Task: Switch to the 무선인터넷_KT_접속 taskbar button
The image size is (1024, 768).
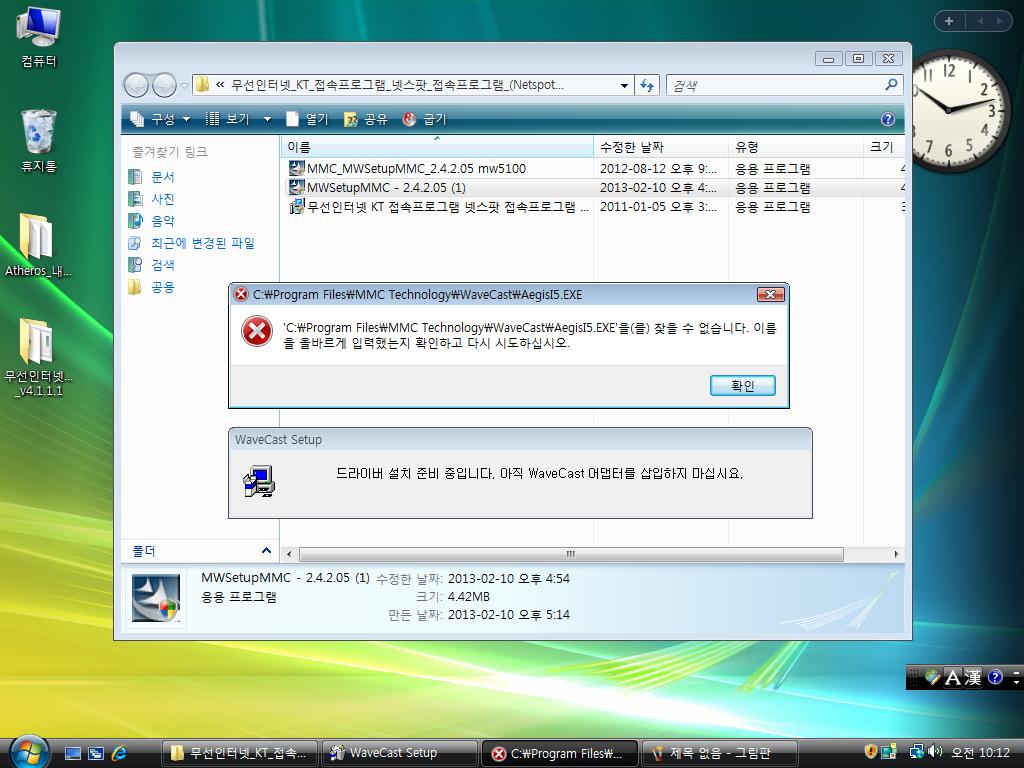Action: [x=240, y=753]
